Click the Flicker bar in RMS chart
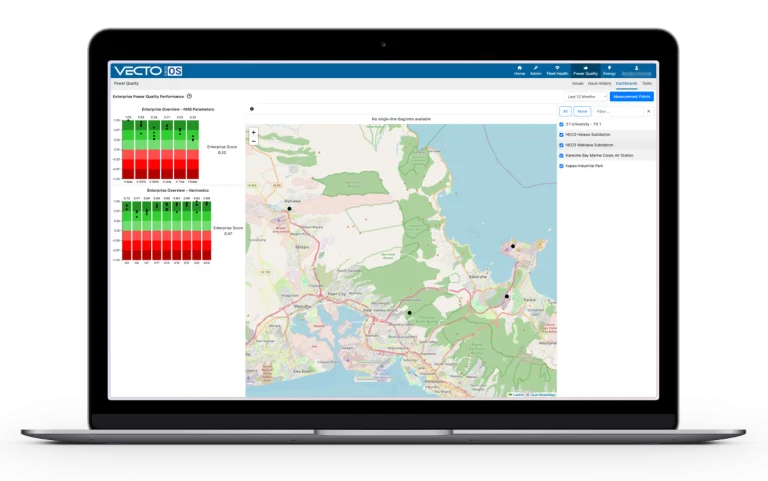Image resolution: width=768 pixels, height=481 pixels. (x=193, y=149)
